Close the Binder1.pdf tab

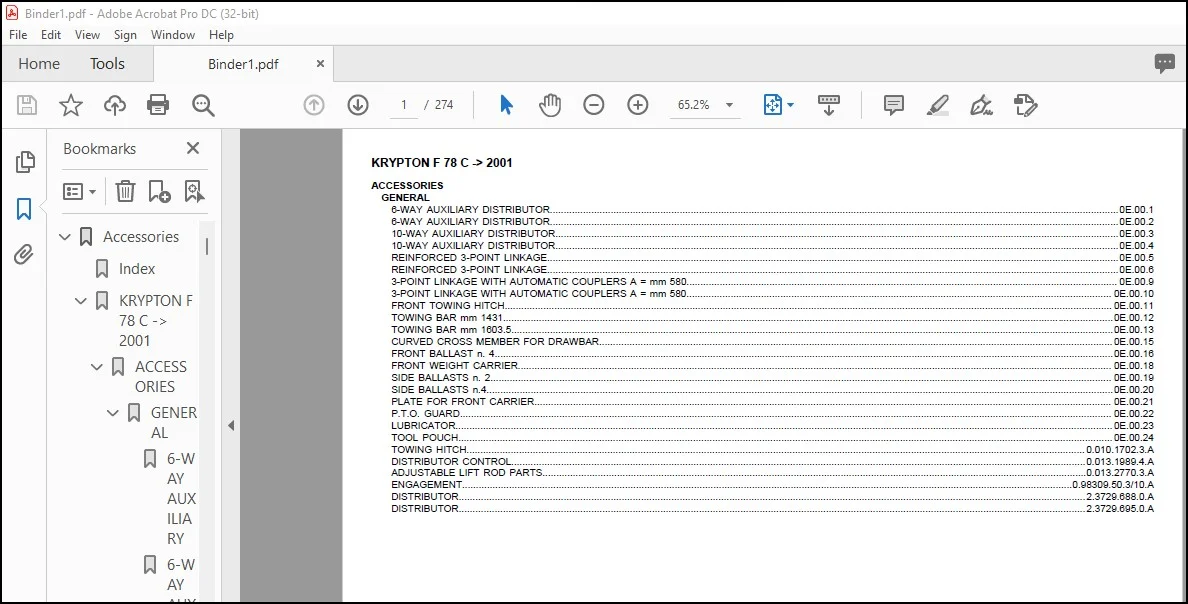click(x=320, y=64)
